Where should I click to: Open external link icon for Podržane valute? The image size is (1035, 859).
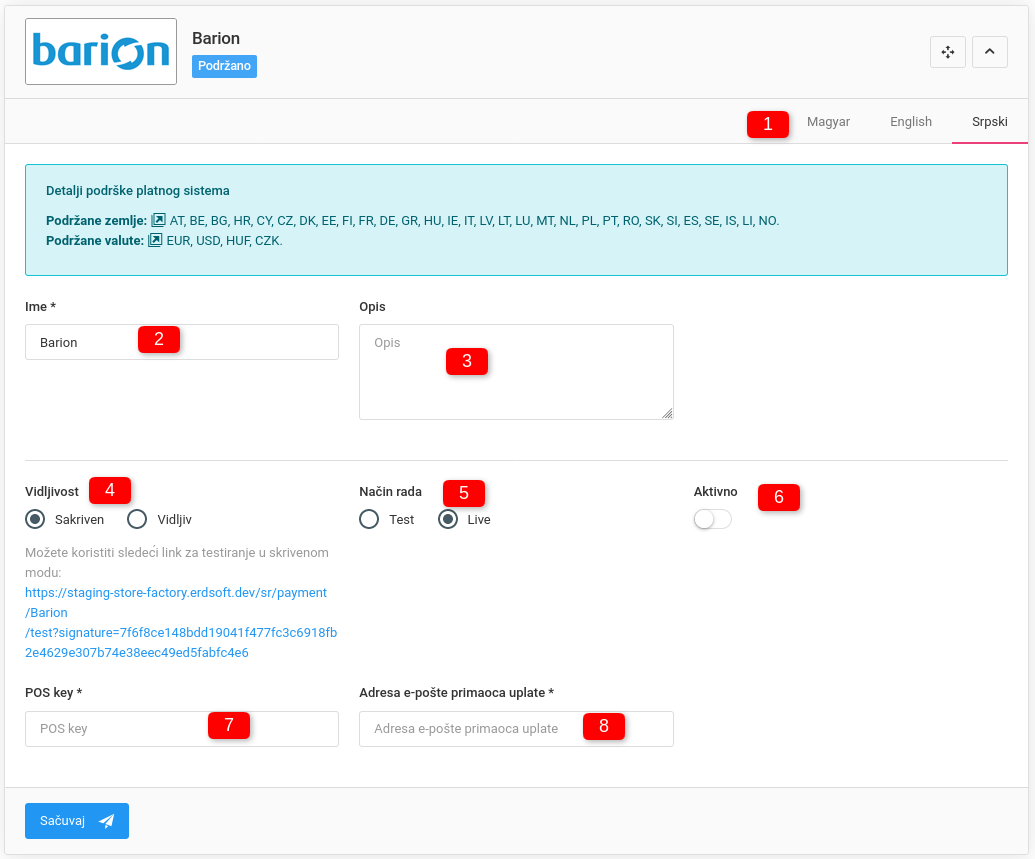[155, 241]
